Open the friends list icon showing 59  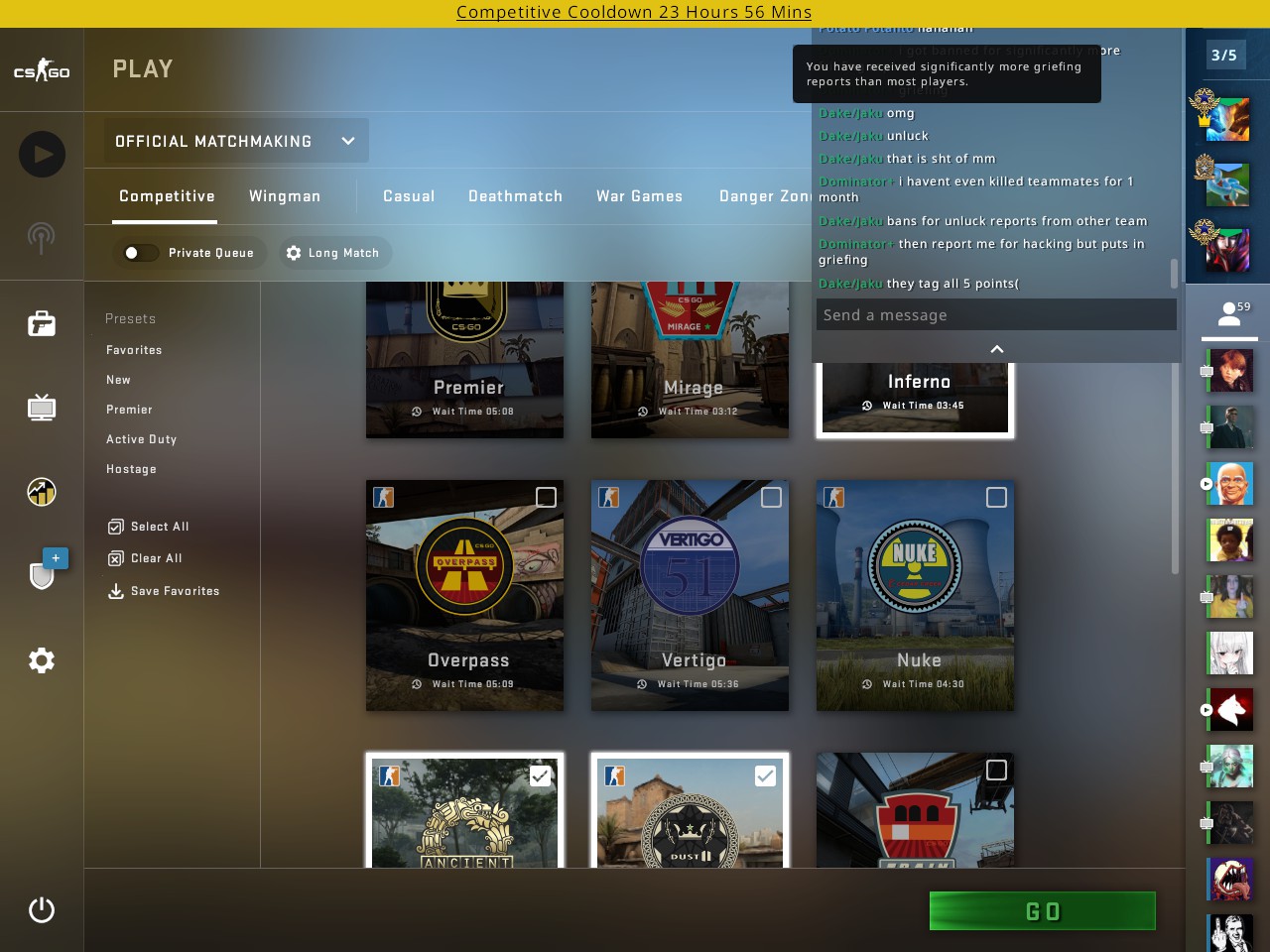click(x=1229, y=314)
